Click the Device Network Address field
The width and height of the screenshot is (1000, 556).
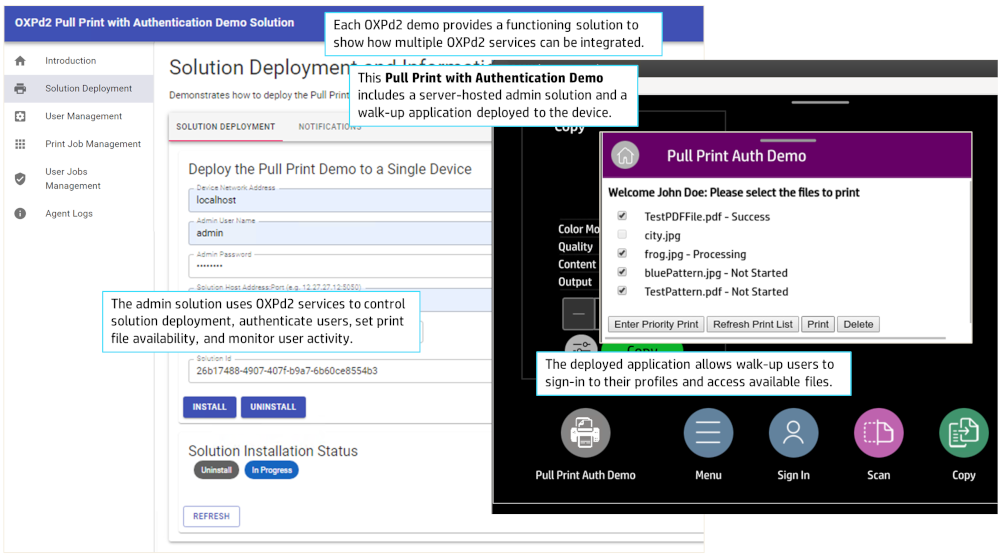coord(340,200)
